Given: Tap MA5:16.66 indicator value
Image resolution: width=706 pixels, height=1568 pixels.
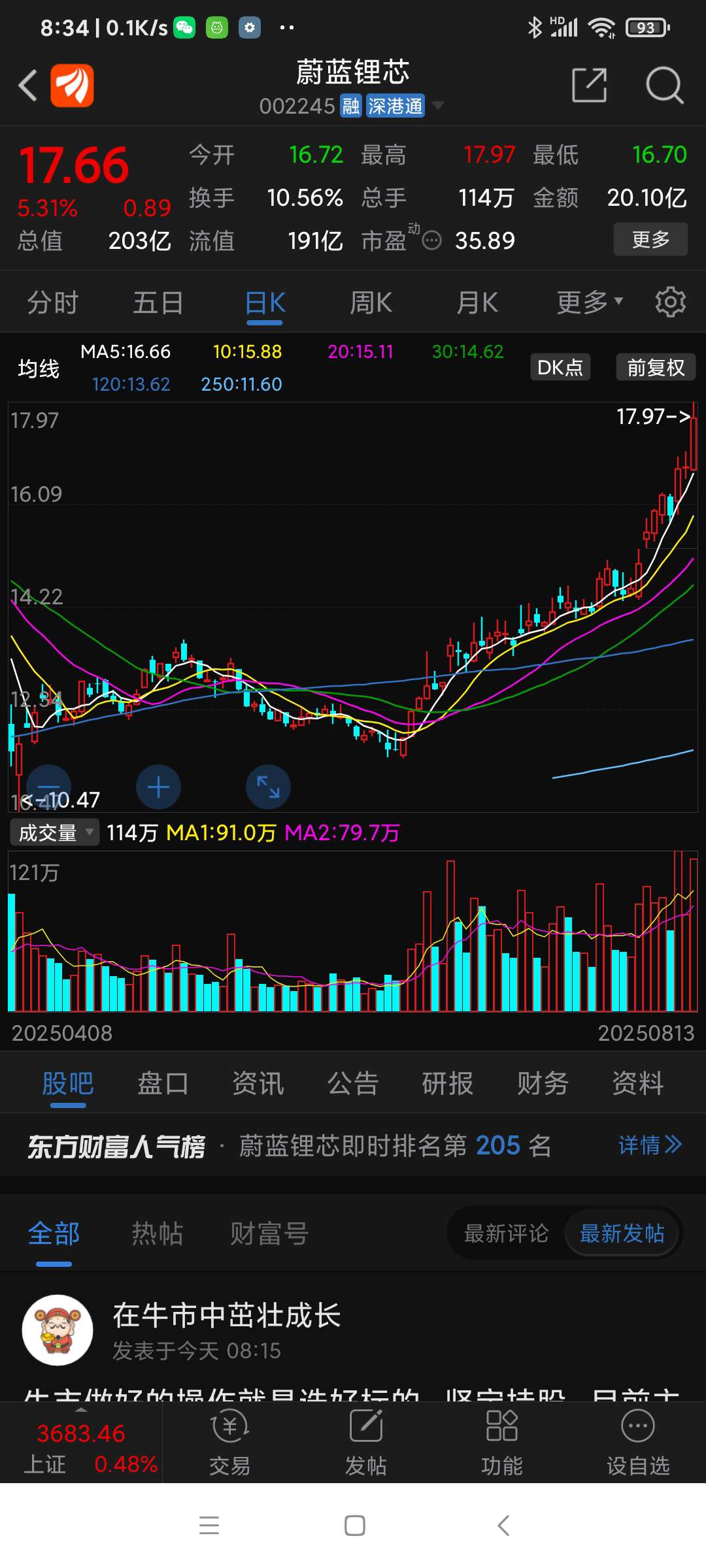Looking at the screenshot, I should click(126, 351).
